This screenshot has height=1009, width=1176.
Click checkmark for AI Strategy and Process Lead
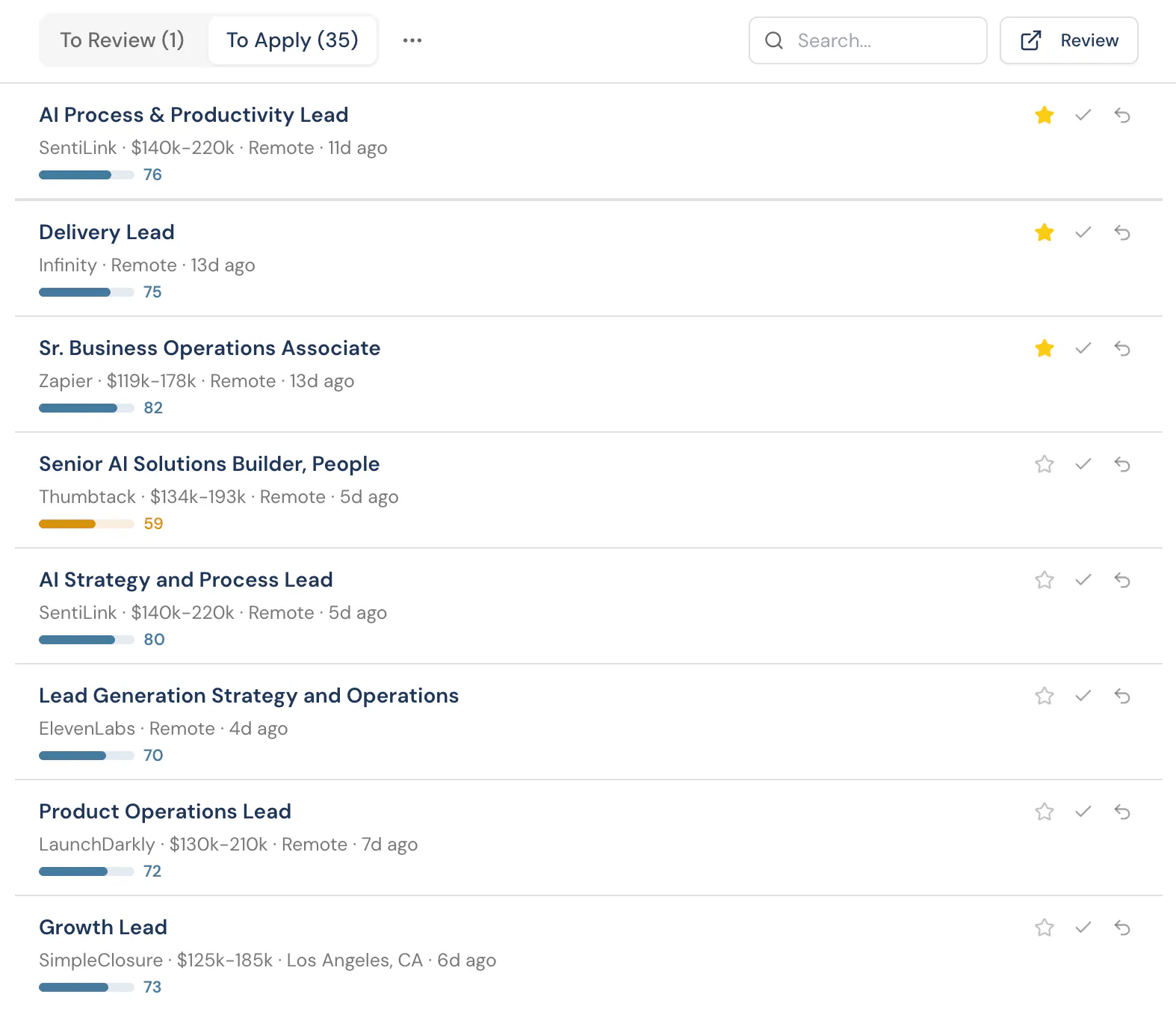click(x=1083, y=580)
